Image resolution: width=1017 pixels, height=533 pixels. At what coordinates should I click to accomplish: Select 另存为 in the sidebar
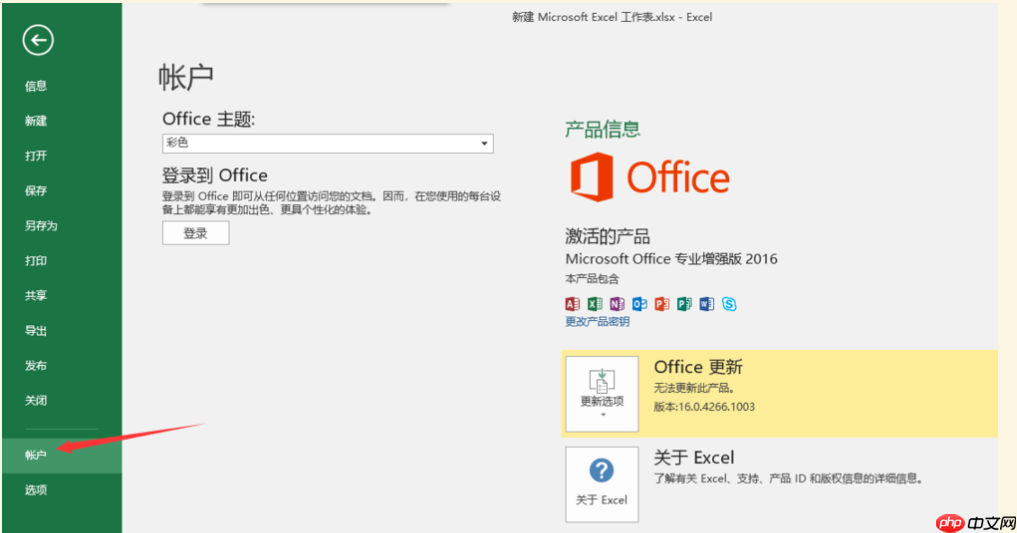click(41, 226)
